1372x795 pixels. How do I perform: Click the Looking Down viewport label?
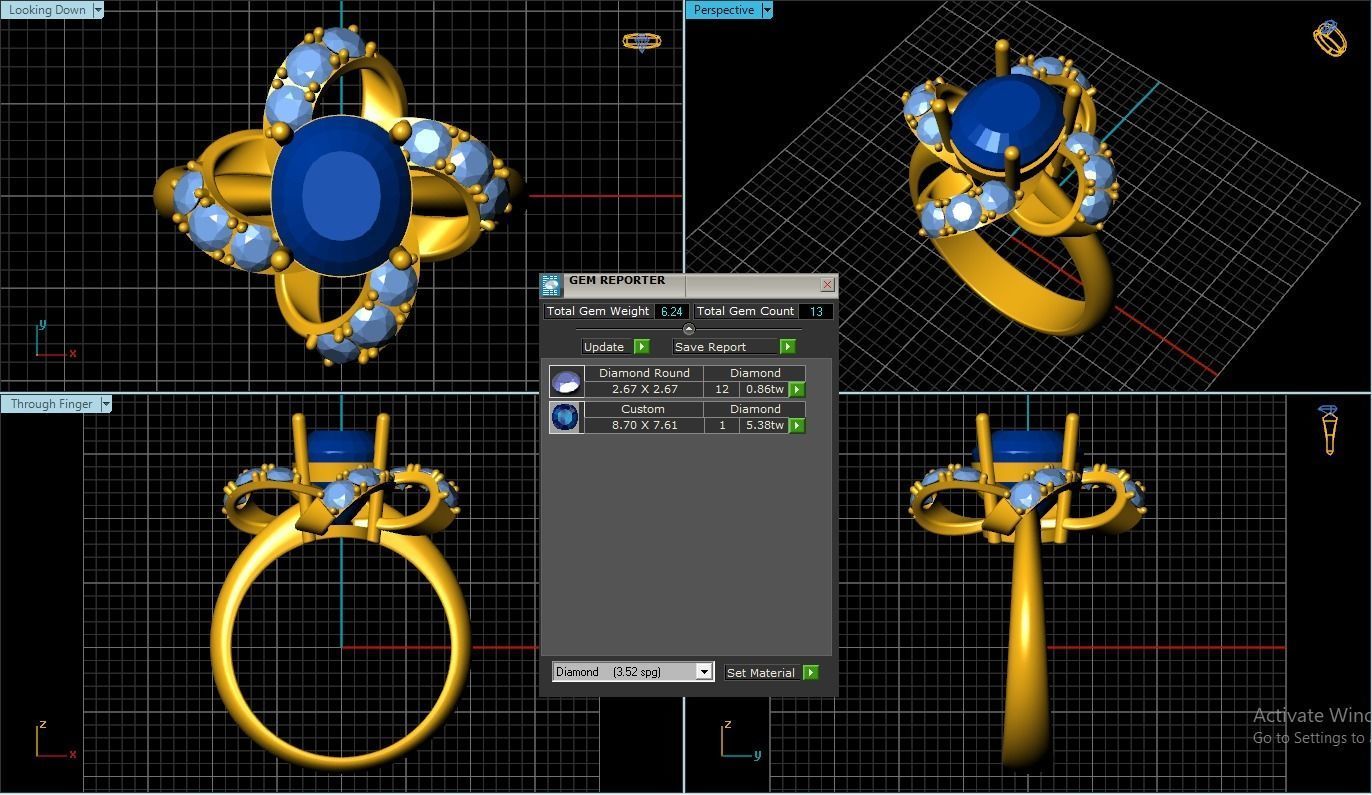[x=47, y=10]
